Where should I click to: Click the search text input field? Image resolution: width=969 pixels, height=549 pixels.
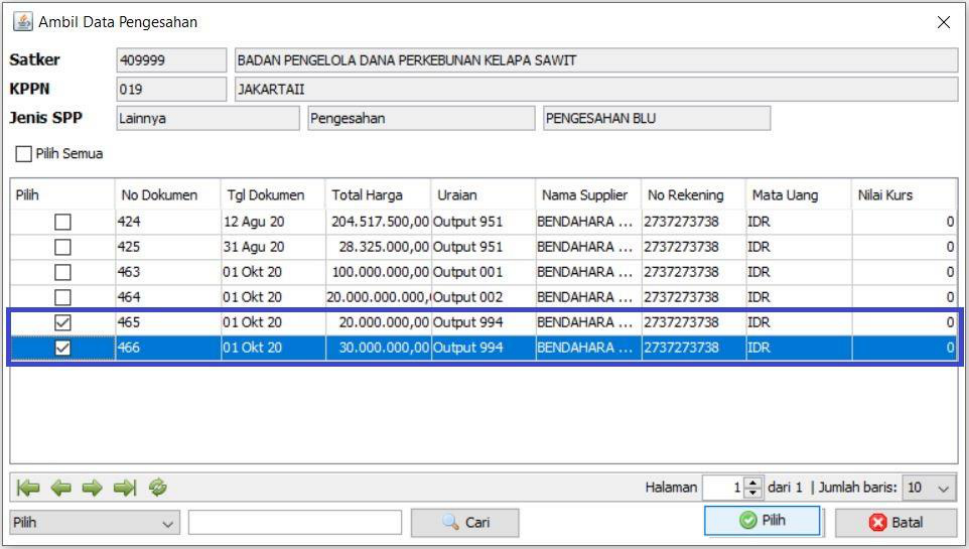(294, 522)
